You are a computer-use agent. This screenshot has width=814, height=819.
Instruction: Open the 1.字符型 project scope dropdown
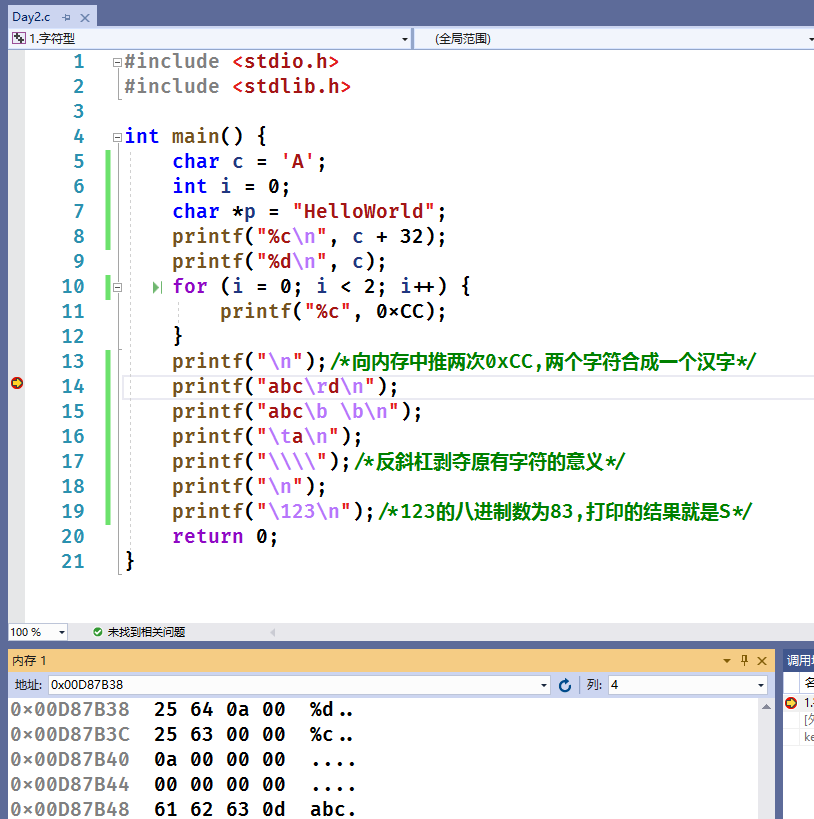coord(404,39)
